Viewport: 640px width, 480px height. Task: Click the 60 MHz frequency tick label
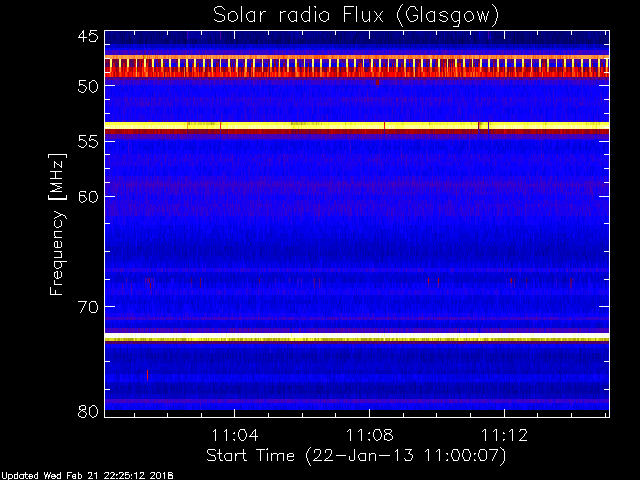(x=88, y=197)
